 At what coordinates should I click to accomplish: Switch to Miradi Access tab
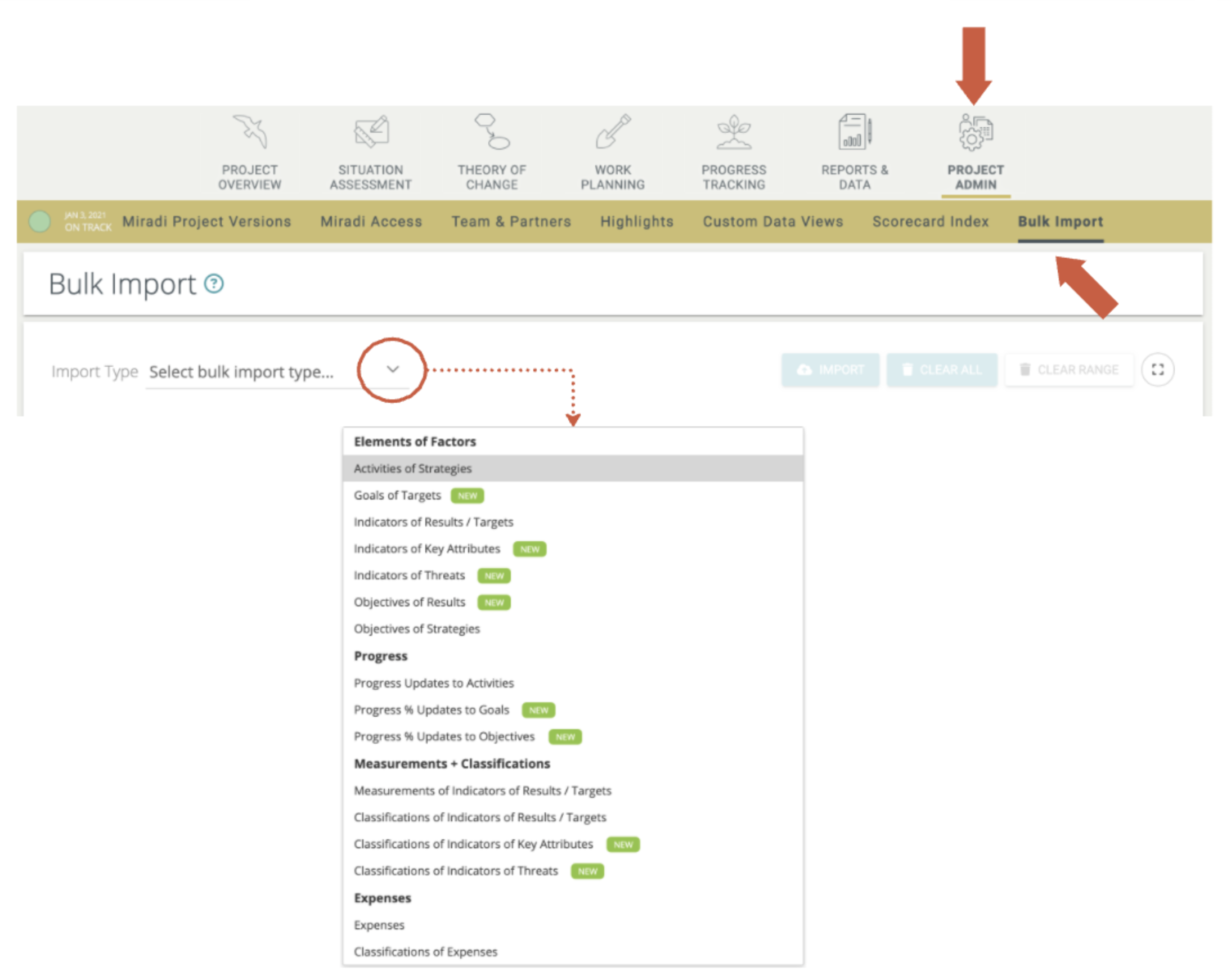click(371, 222)
